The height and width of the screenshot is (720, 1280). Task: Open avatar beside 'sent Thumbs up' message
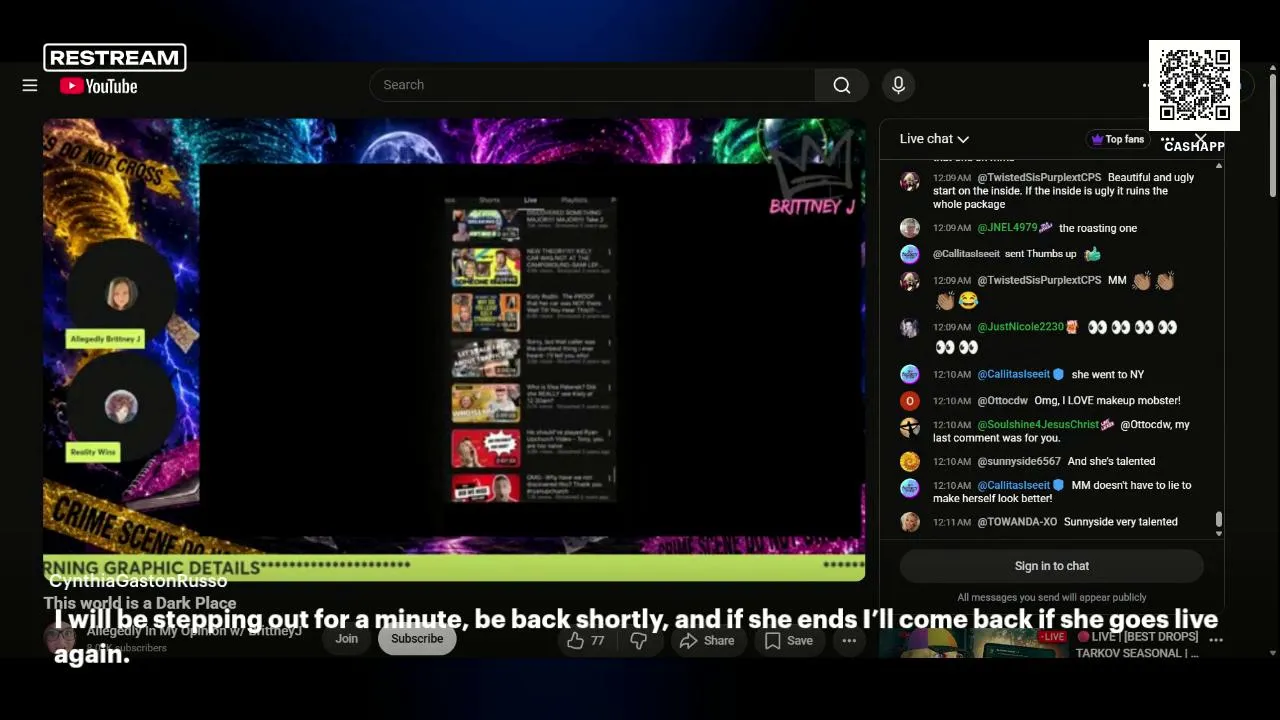pos(909,254)
